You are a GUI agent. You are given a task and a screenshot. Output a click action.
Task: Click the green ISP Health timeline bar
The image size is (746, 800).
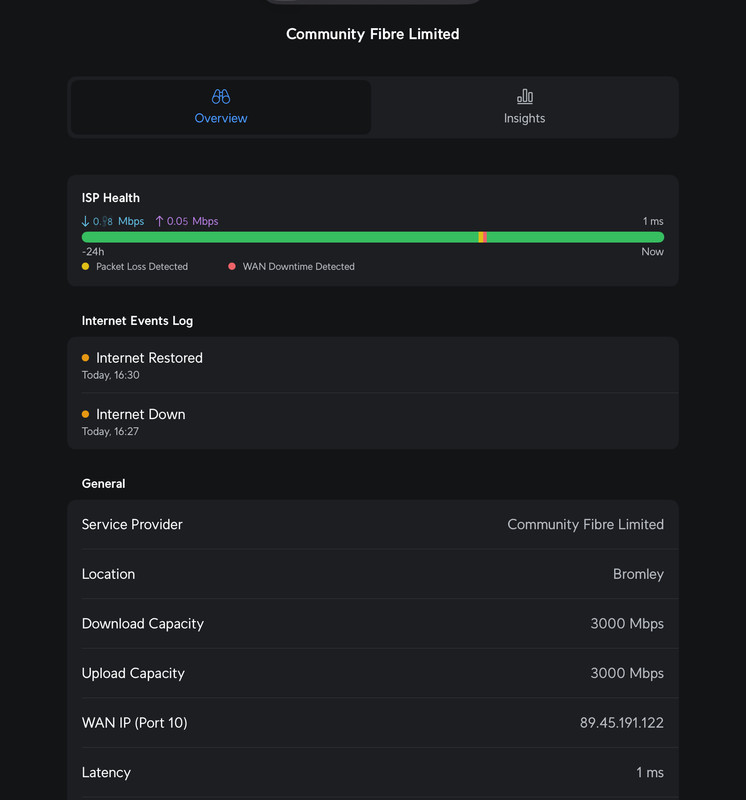pyautogui.click(x=373, y=237)
